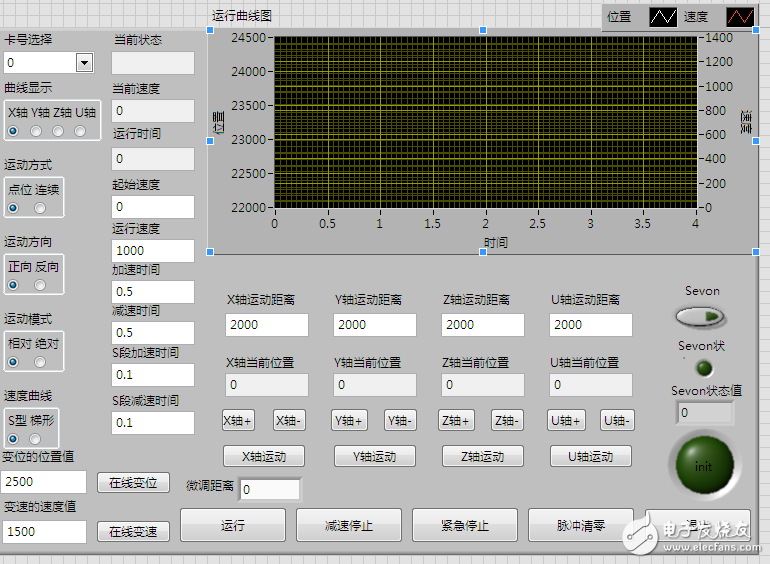Image resolution: width=770 pixels, height=564 pixels.
Task: Click the red speed plot legend icon
Action: (740, 17)
